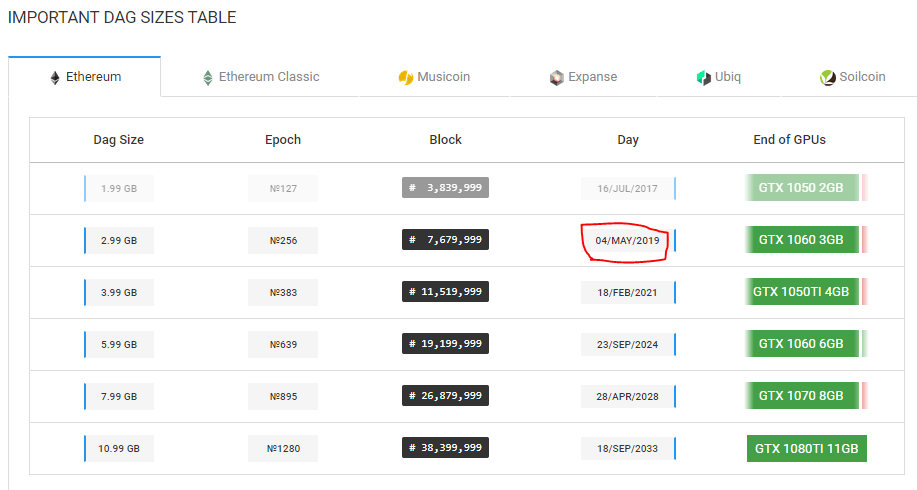Click the 18/FEB/2021 date cell
917x490 pixels.
point(628,292)
